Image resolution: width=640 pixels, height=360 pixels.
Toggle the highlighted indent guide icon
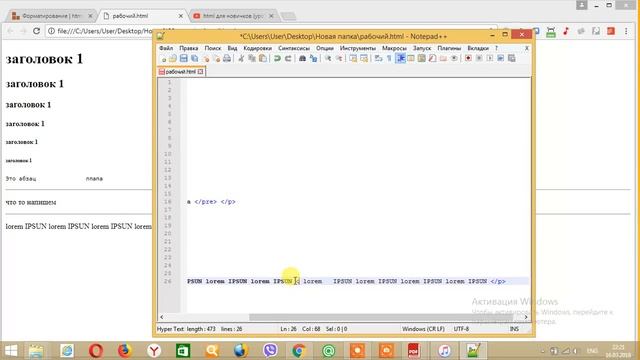click(400, 58)
